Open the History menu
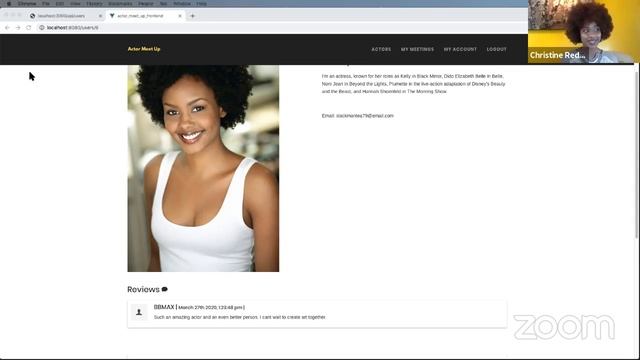 [94, 3]
